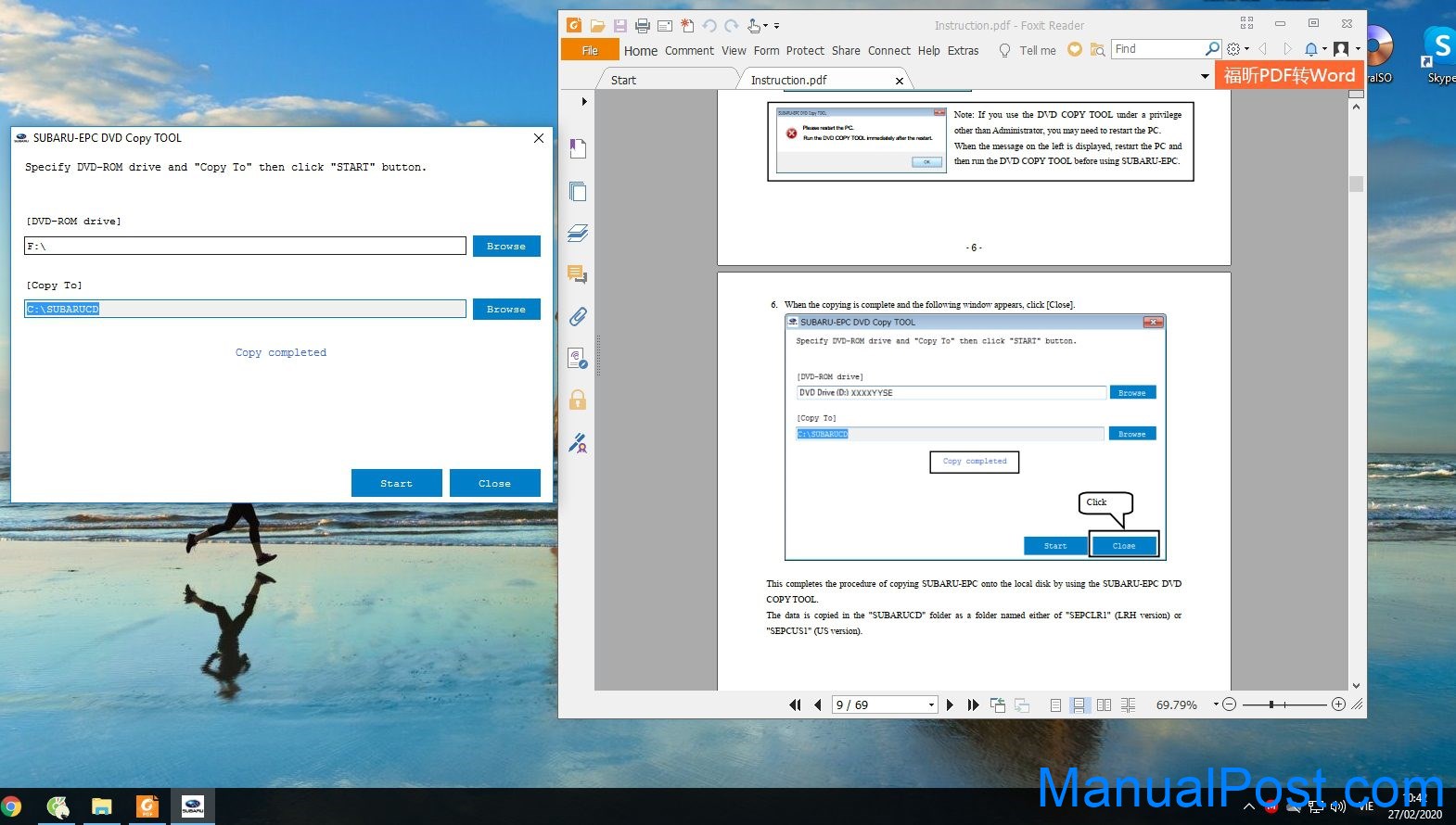This screenshot has width=1456, height=825.
Task: Click the create blank PDF star icon
Action: (x=687, y=26)
